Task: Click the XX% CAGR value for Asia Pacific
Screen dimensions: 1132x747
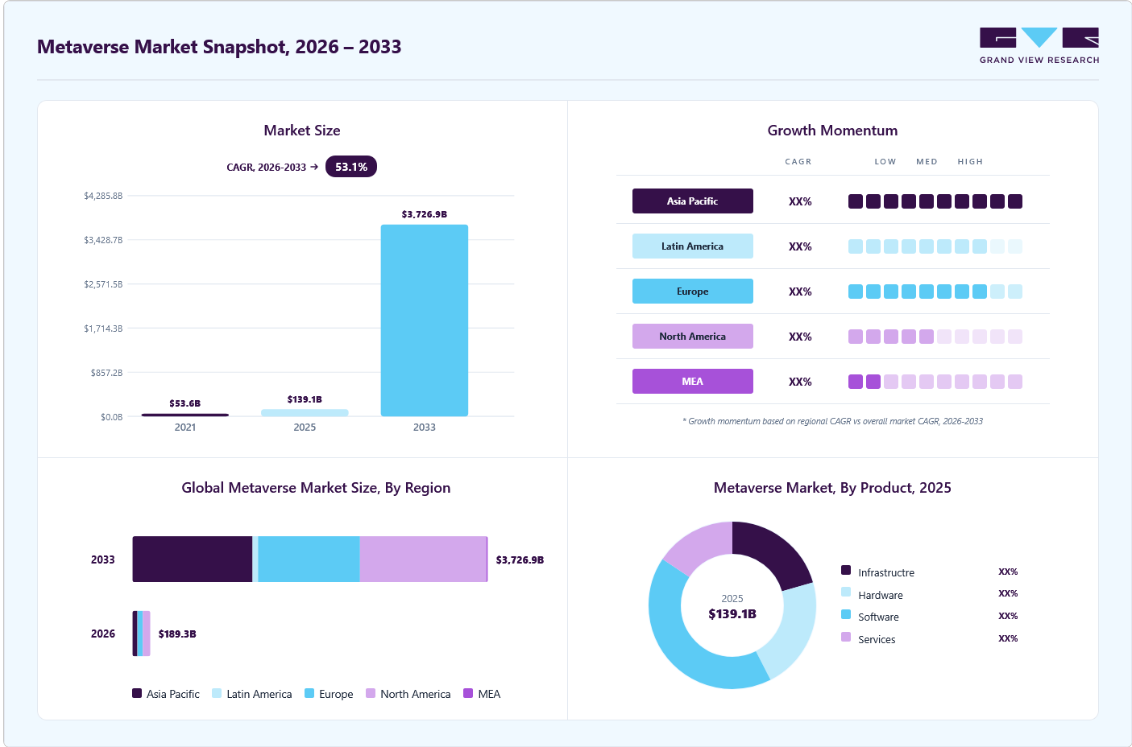Action: [x=800, y=201]
